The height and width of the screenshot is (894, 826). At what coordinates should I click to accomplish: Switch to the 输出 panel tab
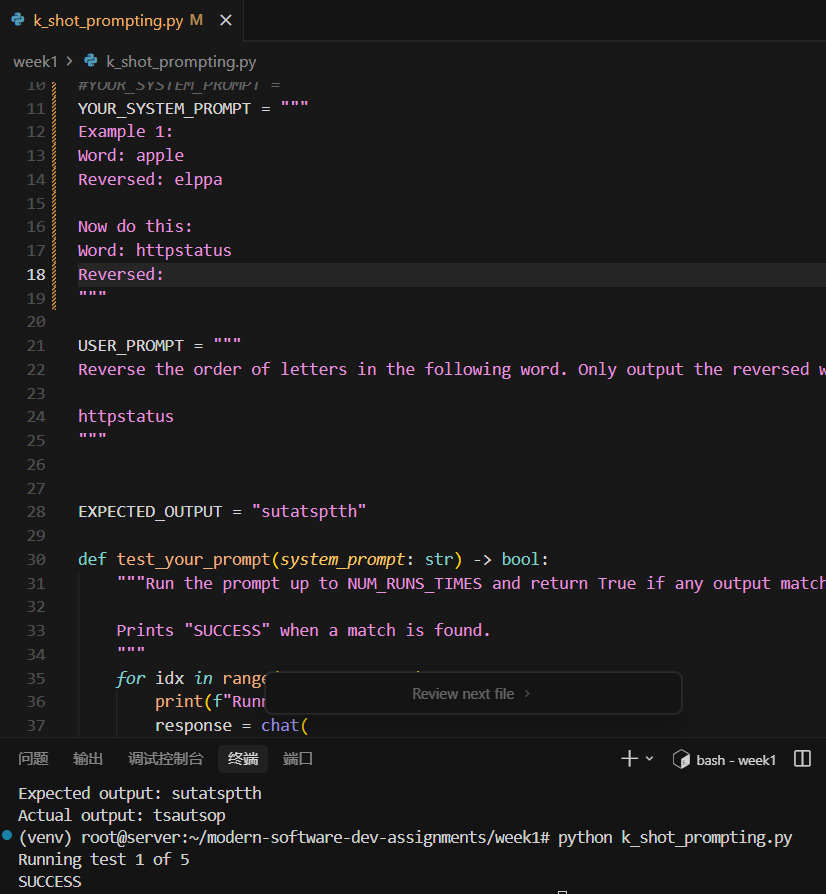[x=88, y=759]
